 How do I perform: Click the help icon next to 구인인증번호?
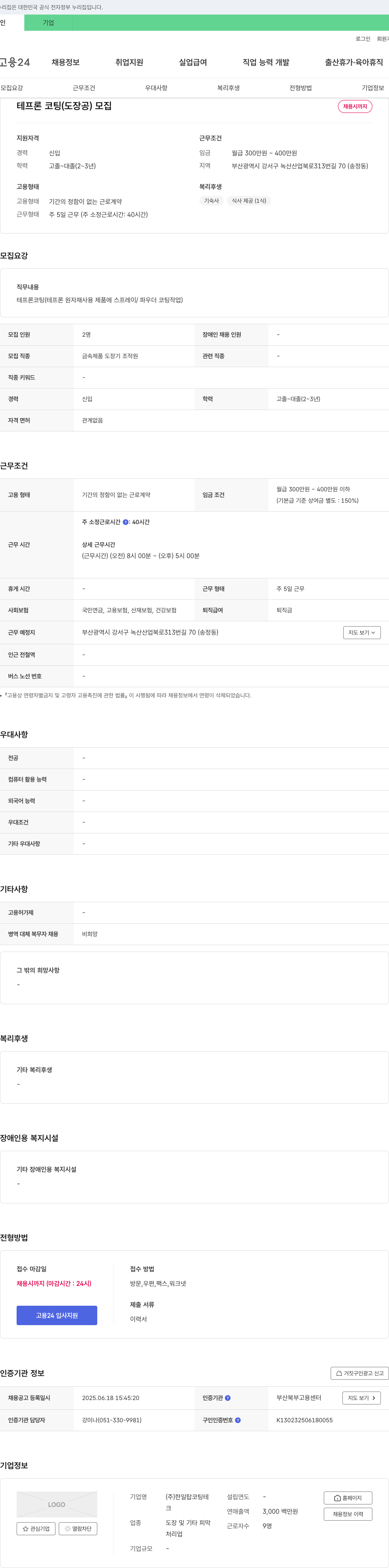pyautogui.click(x=238, y=1420)
